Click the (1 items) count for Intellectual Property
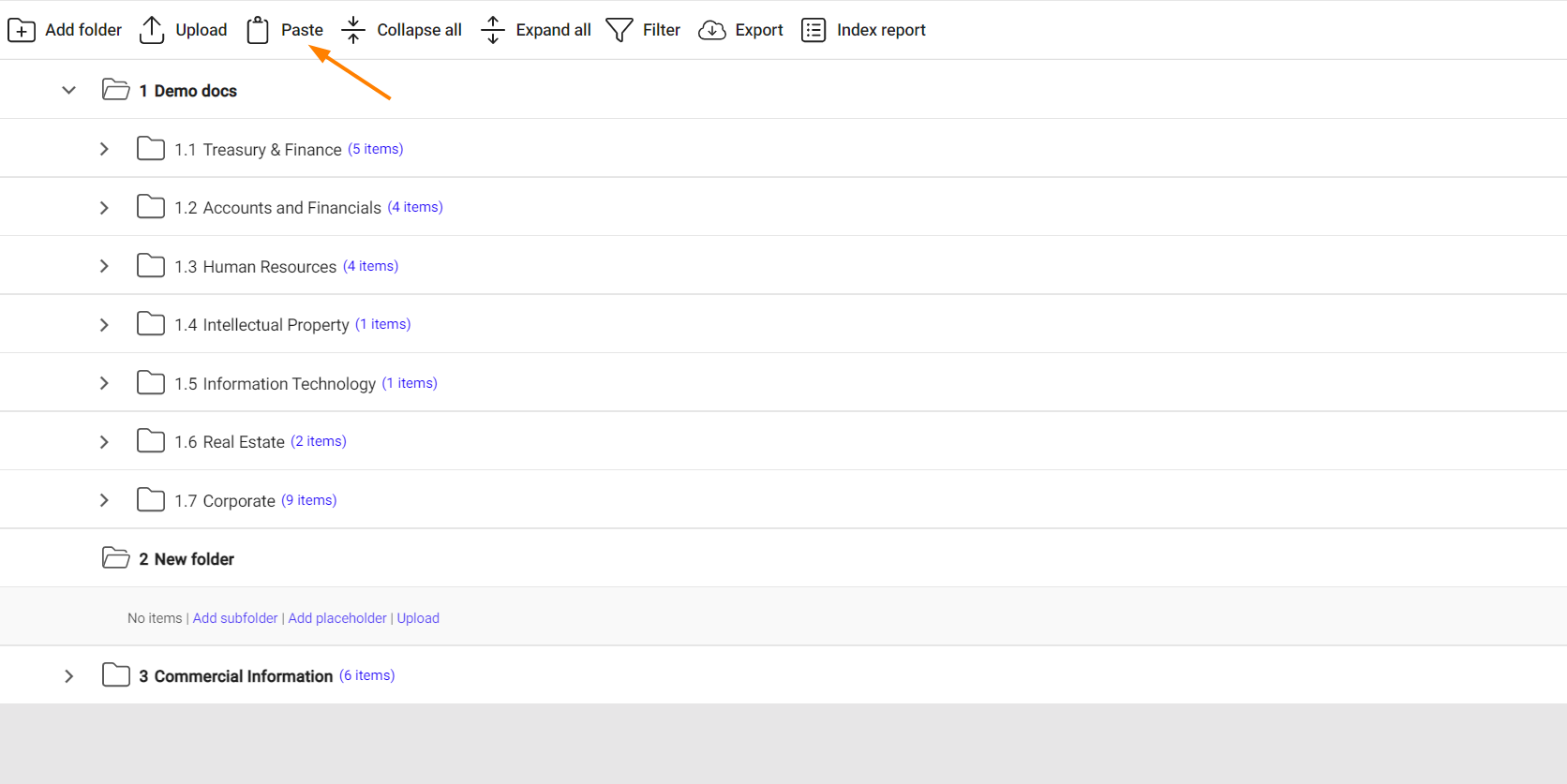 pos(383,324)
